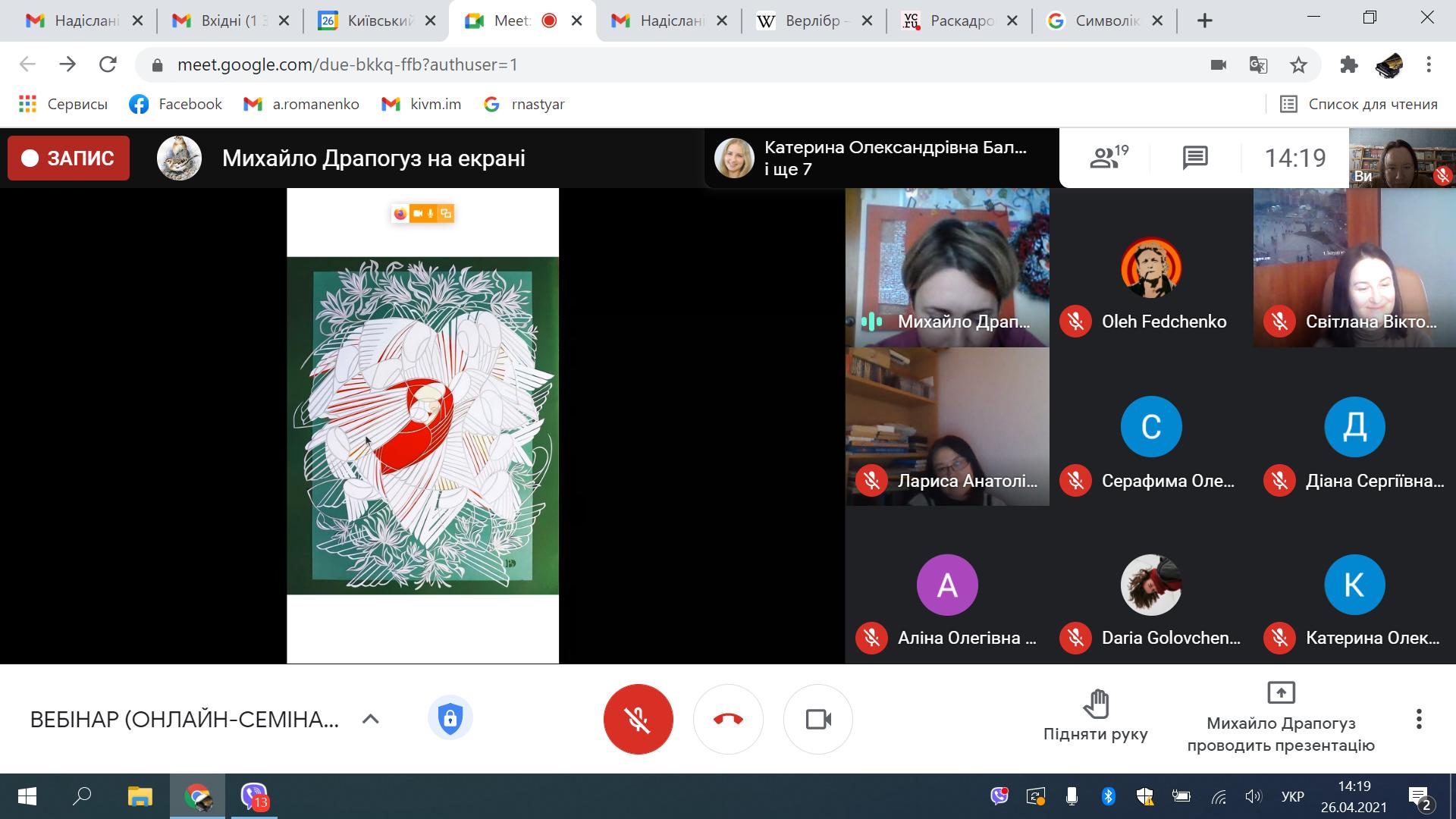Screen dimensions: 1456x819
Task: Toggle the microphone mute button
Action: [x=638, y=719]
